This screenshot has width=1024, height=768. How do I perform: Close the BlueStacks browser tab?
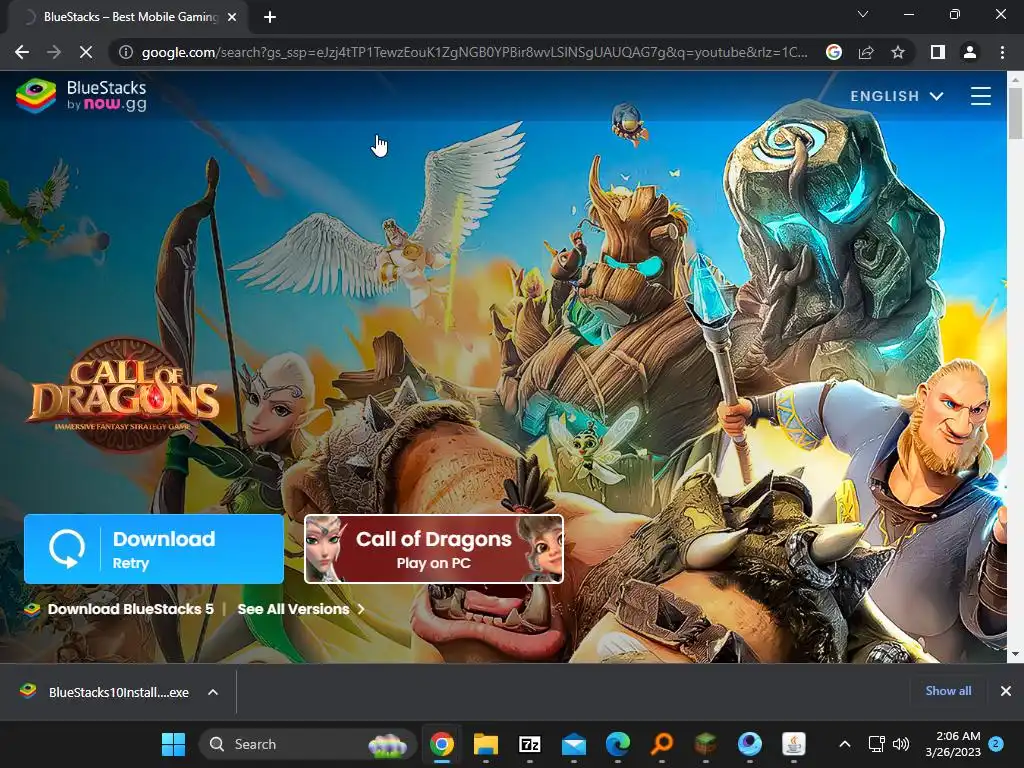coord(232,17)
